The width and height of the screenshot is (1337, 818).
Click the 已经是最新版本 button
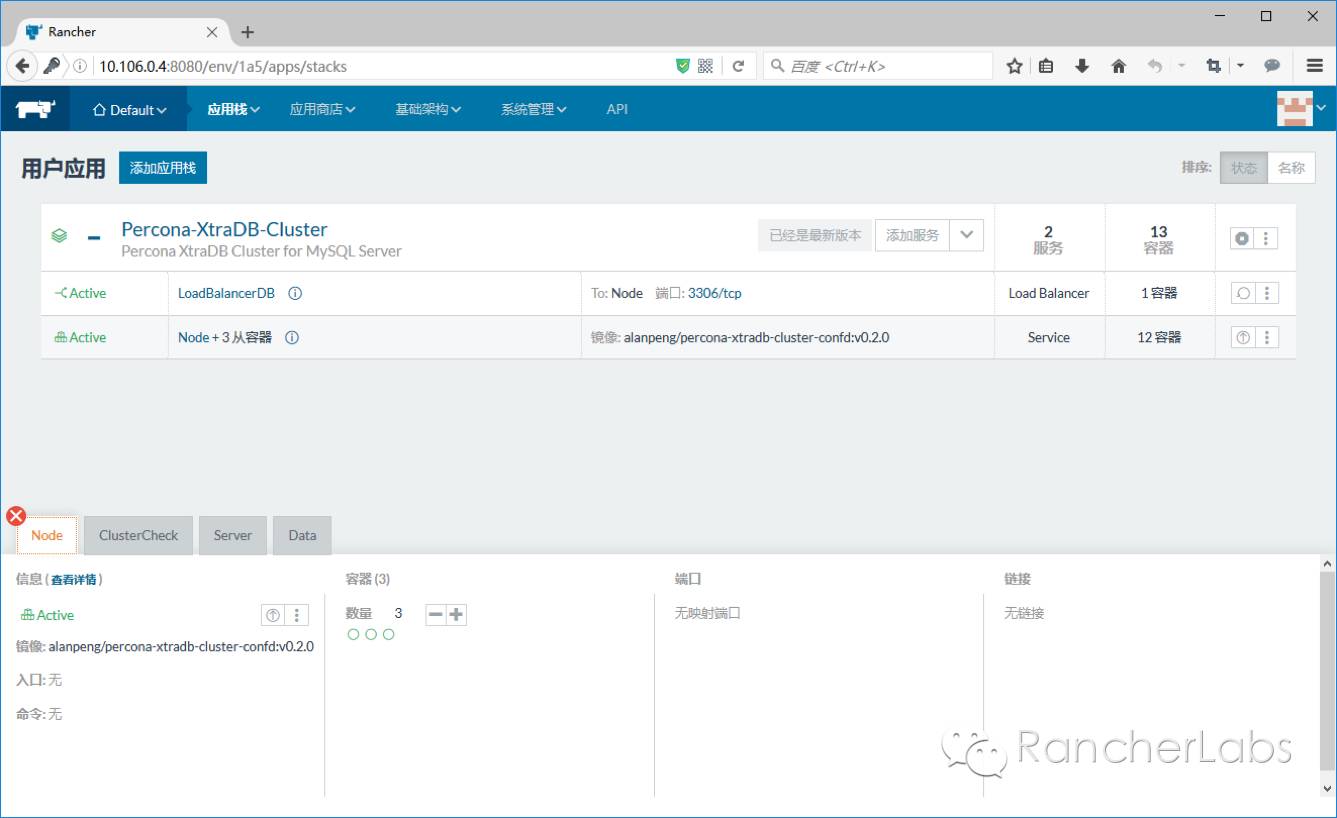[815, 235]
